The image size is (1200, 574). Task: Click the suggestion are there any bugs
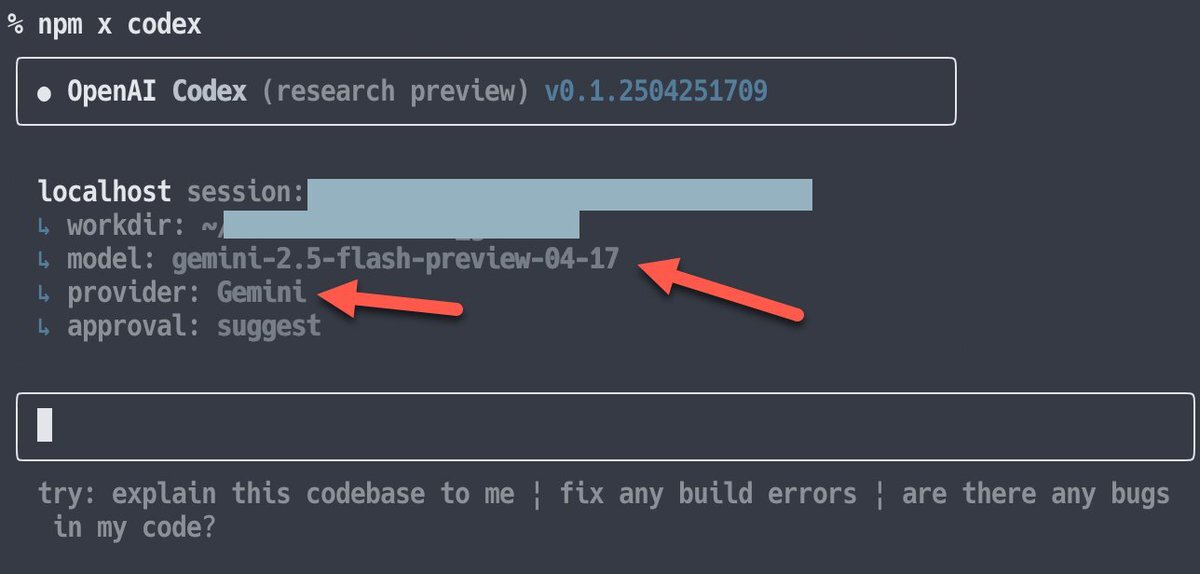(x=1035, y=494)
